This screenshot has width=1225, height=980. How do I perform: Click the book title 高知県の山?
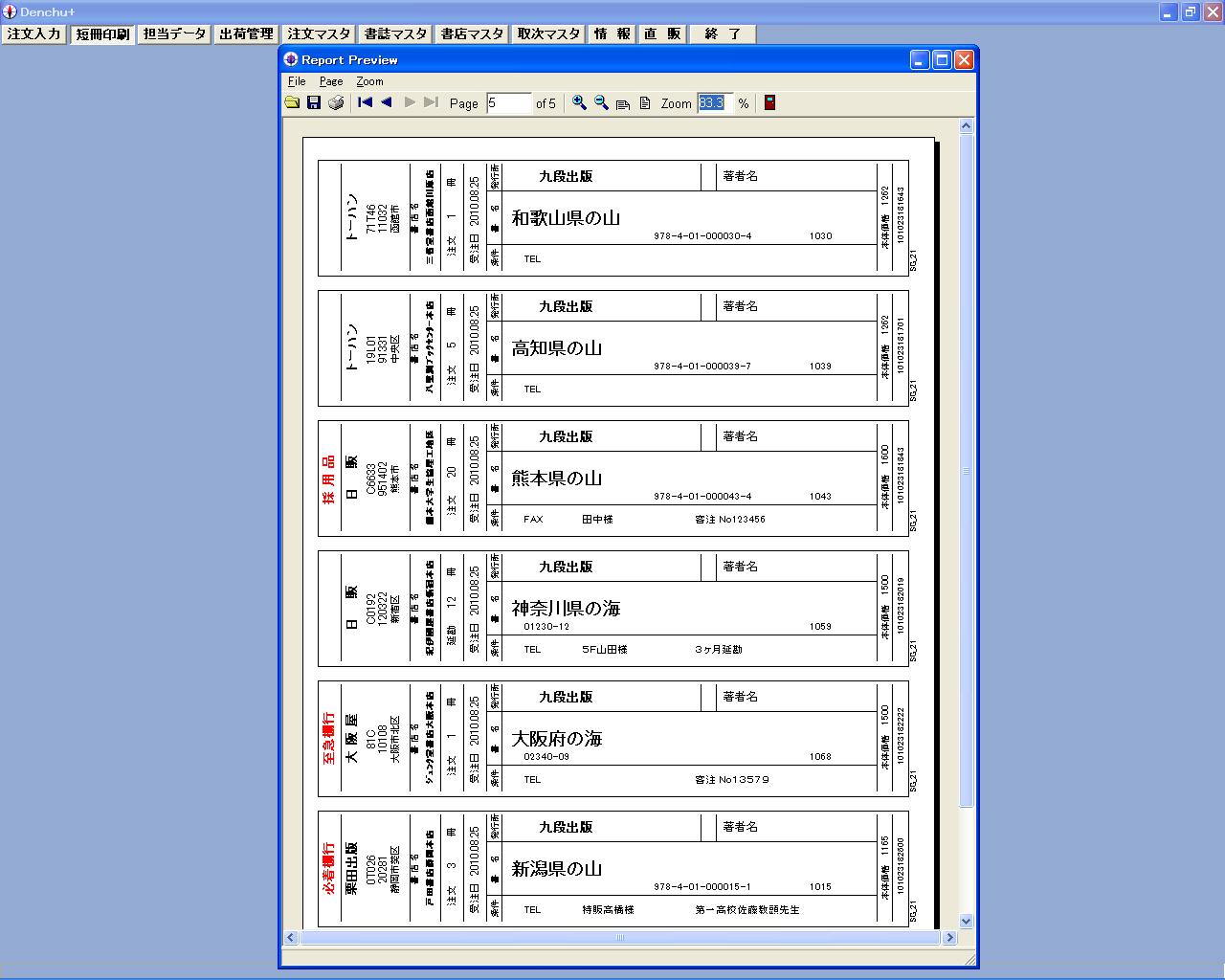pyautogui.click(x=557, y=348)
